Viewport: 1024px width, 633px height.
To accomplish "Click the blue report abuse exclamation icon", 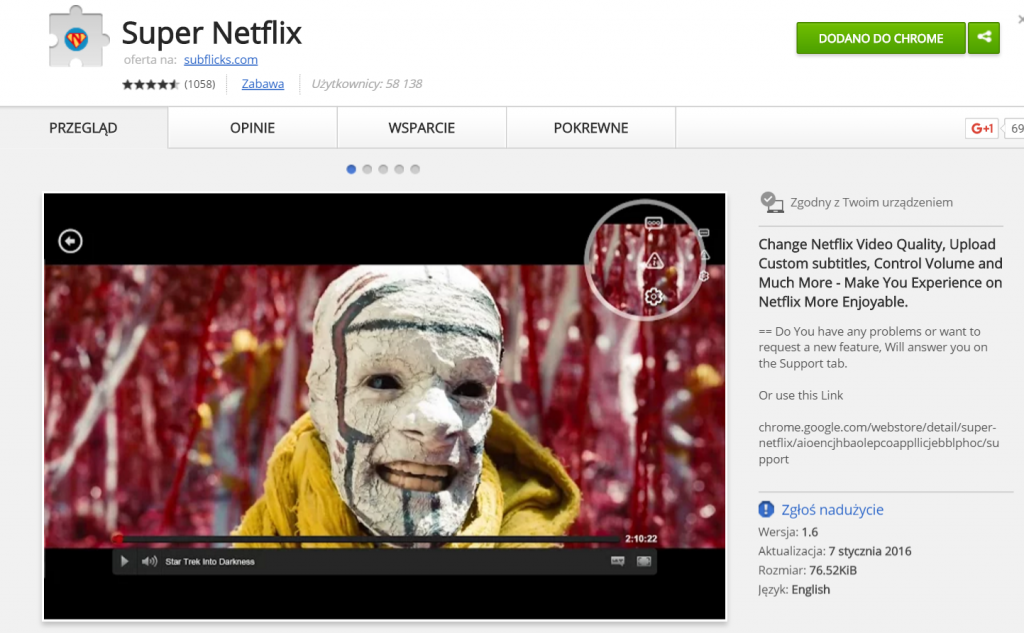I will click(766, 510).
